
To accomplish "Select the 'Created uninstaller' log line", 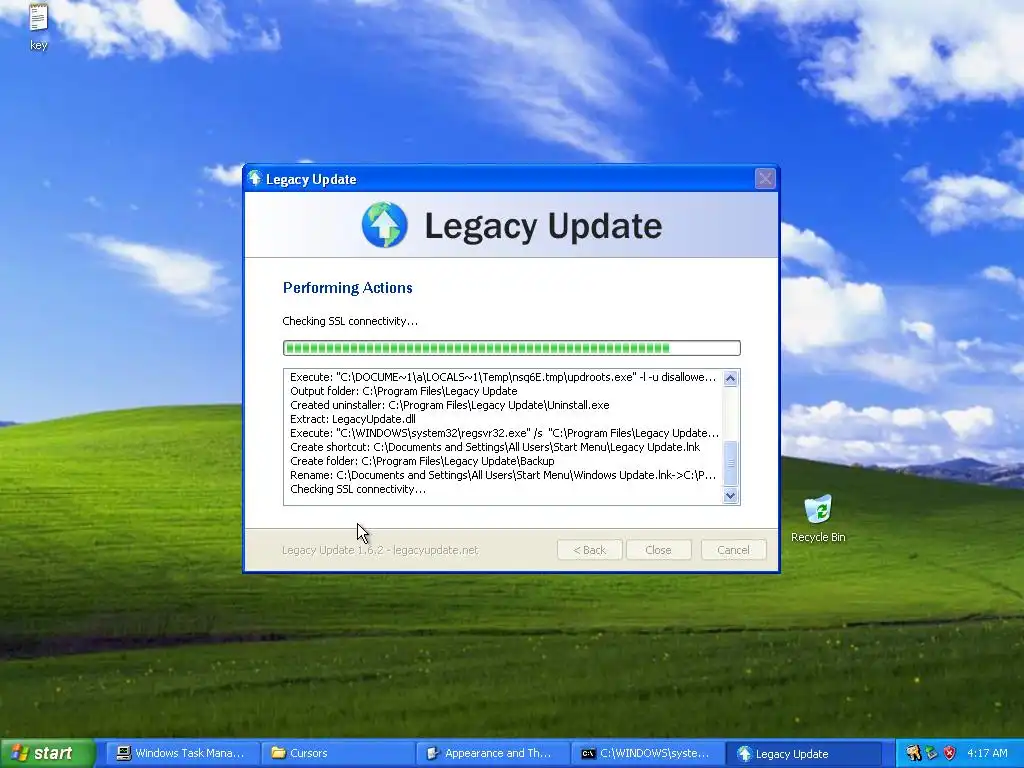I will (449, 405).
